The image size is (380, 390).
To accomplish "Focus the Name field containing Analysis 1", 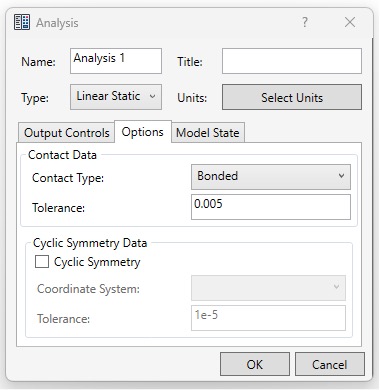I will click(x=116, y=61).
